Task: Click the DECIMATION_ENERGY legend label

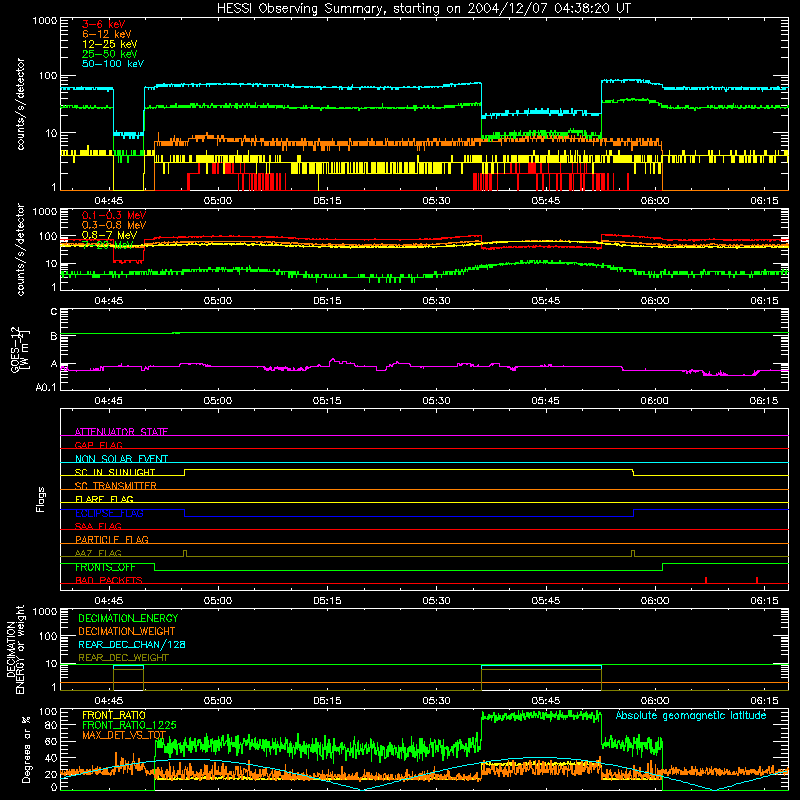Action: (x=128, y=618)
